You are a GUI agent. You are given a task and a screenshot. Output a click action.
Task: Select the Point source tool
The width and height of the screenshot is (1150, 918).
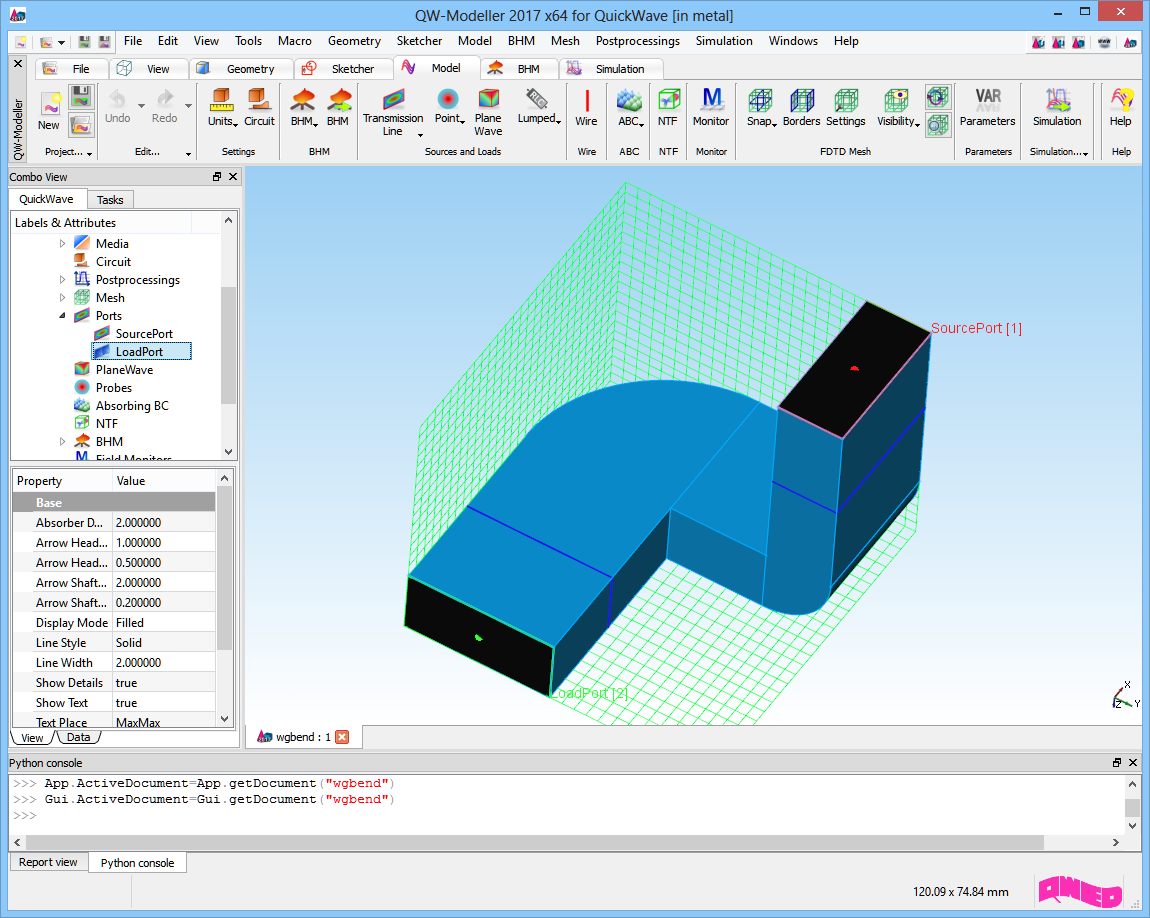[447, 99]
